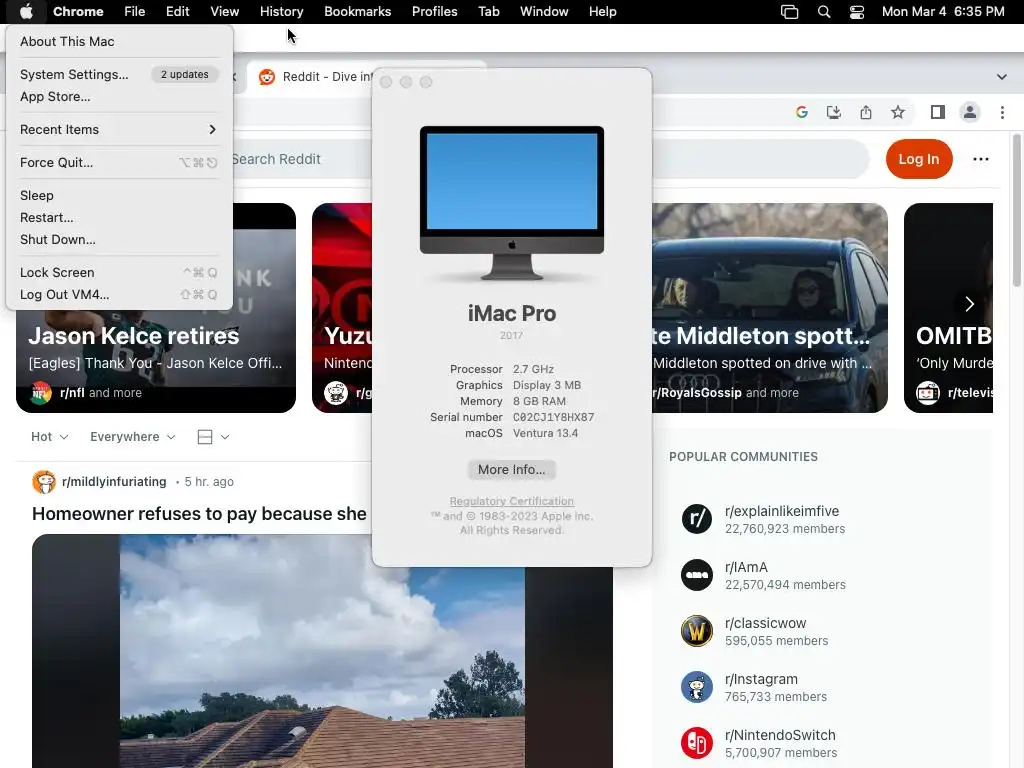
Task: Open the Profiles menu
Action: pos(434,12)
